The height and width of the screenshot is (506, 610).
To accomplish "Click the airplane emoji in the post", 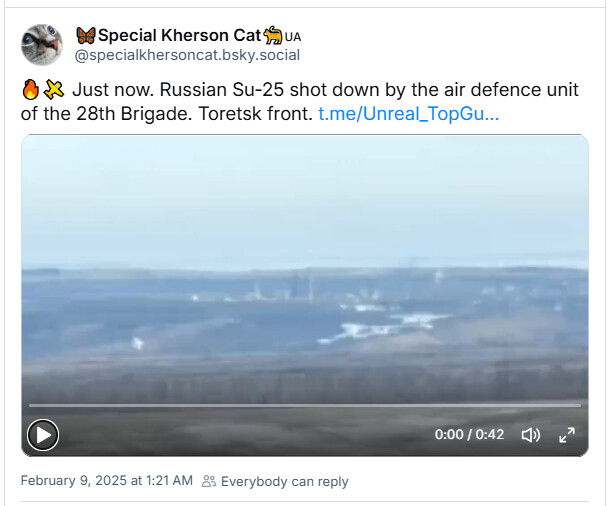I will (x=54, y=89).
